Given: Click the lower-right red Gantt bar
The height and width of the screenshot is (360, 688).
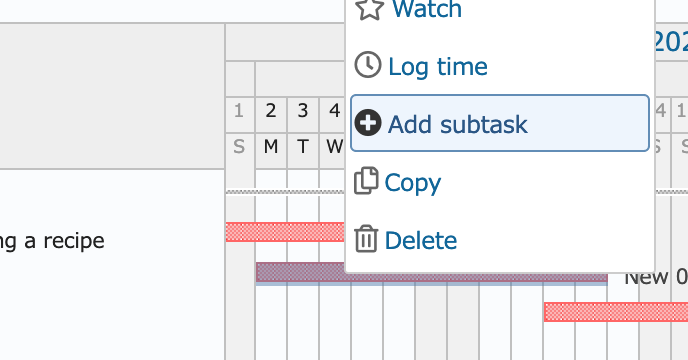Looking at the screenshot, I should point(616,312).
